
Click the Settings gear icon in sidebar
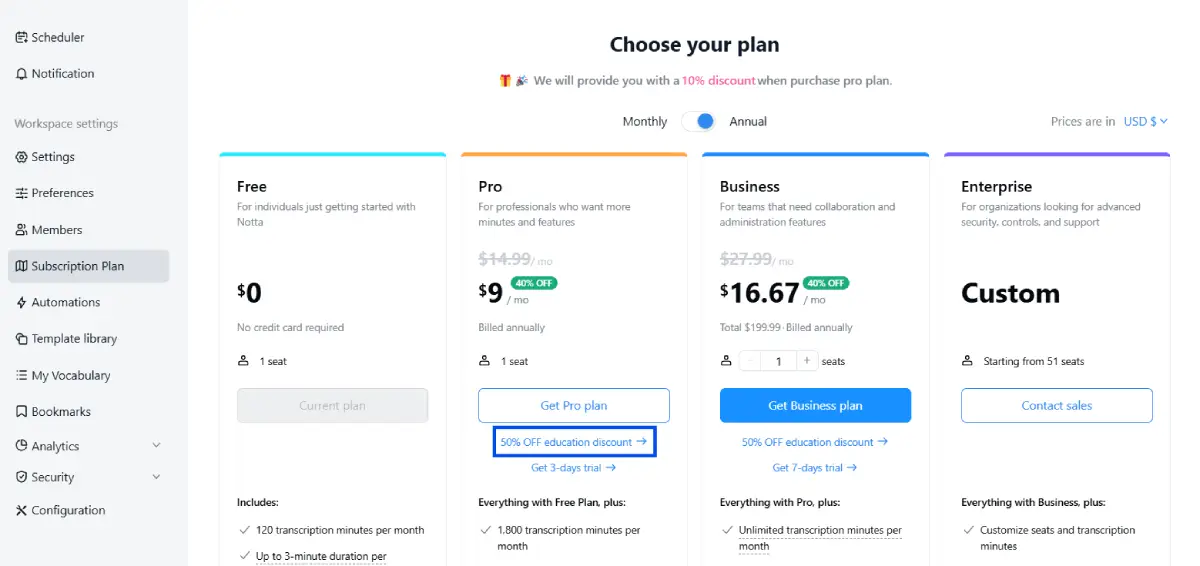pyautogui.click(x=22, y=157)
